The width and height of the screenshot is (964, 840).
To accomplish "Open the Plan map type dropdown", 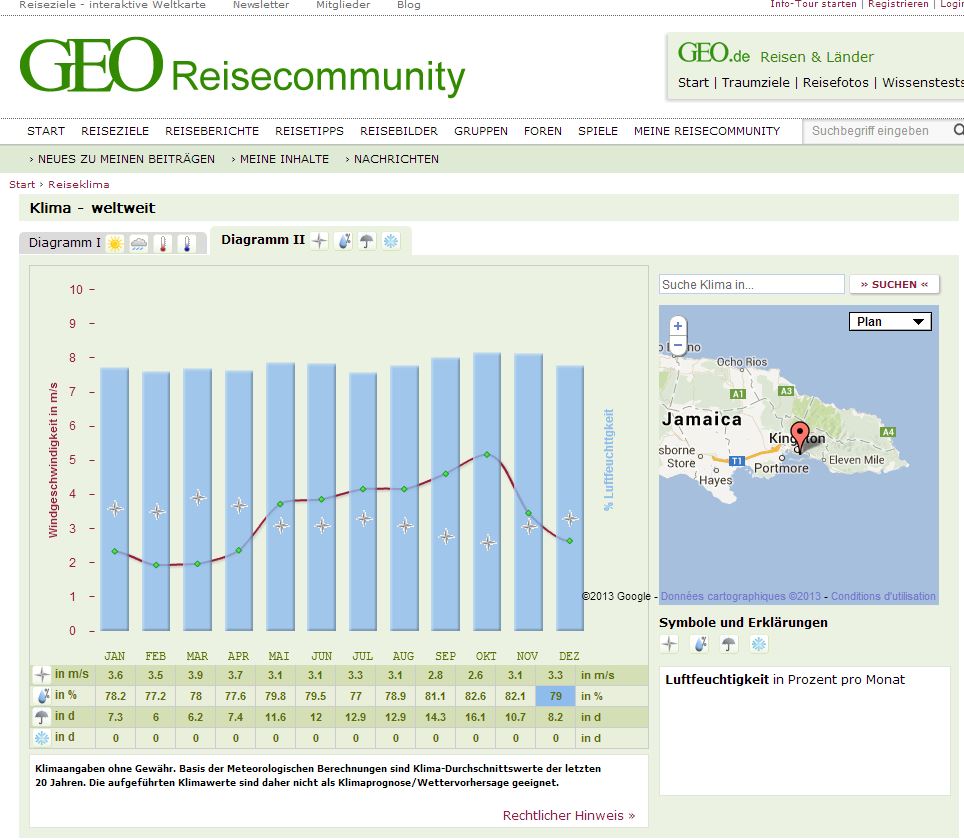I will click(889, 321).
